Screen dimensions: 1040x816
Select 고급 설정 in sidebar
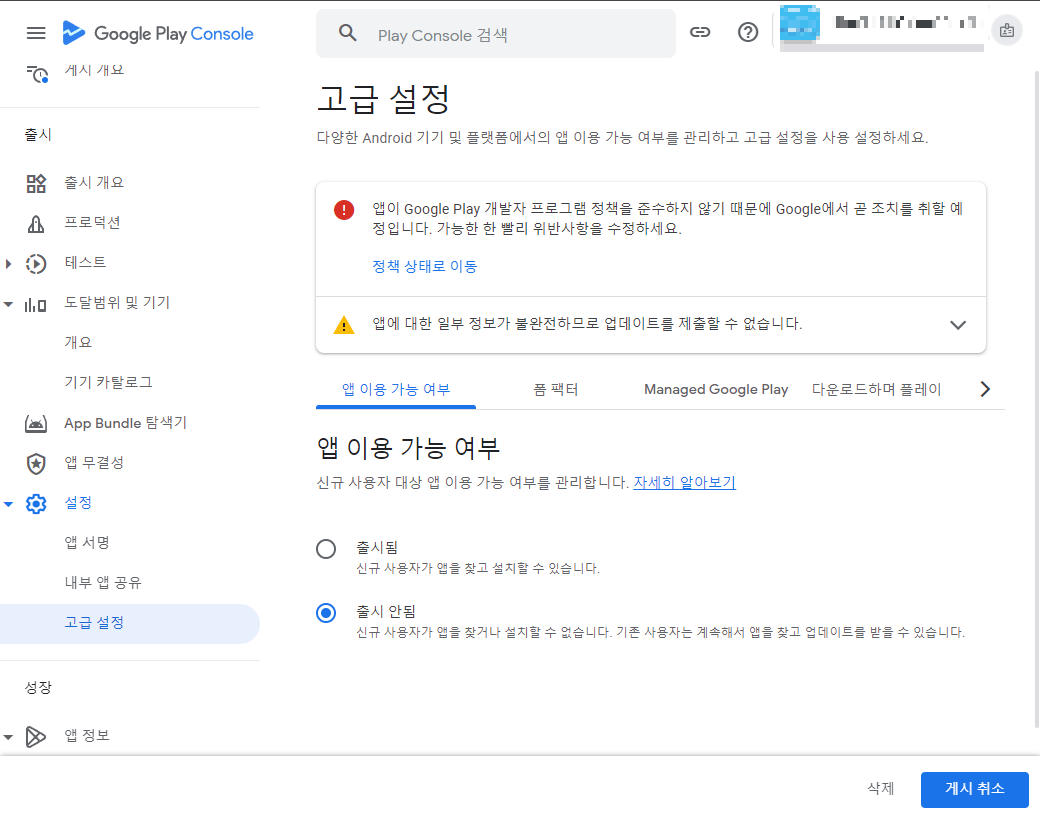[129, 623]
